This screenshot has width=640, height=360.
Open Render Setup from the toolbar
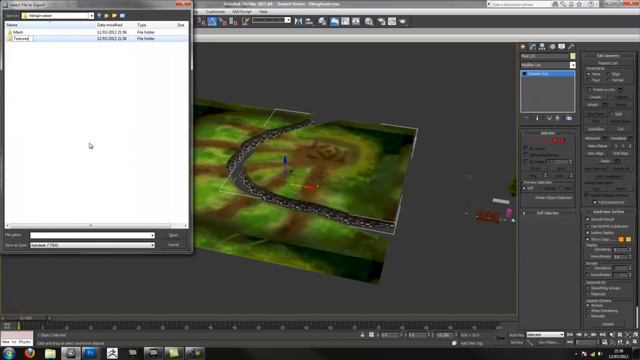[381, 21]
